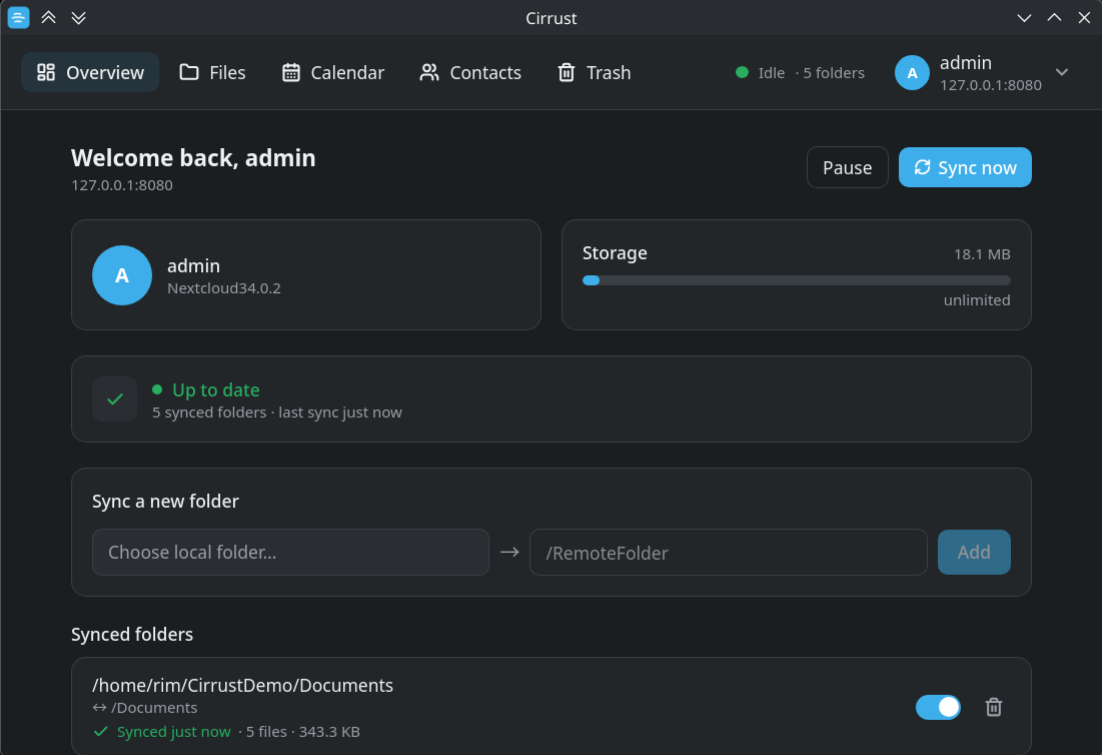Click the 5 folders status text
This screenshot has width=1102, height=755.
[x=834, y=73]
